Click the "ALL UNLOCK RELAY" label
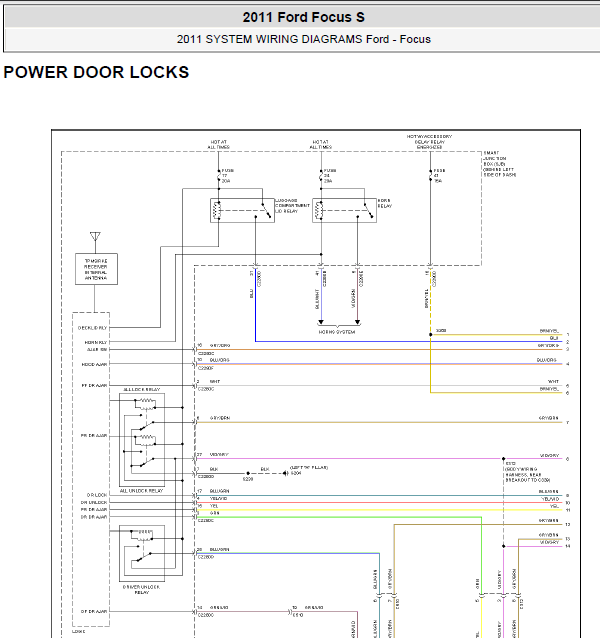The width and height of the screenshot is (600, 638). pos(141,491)
